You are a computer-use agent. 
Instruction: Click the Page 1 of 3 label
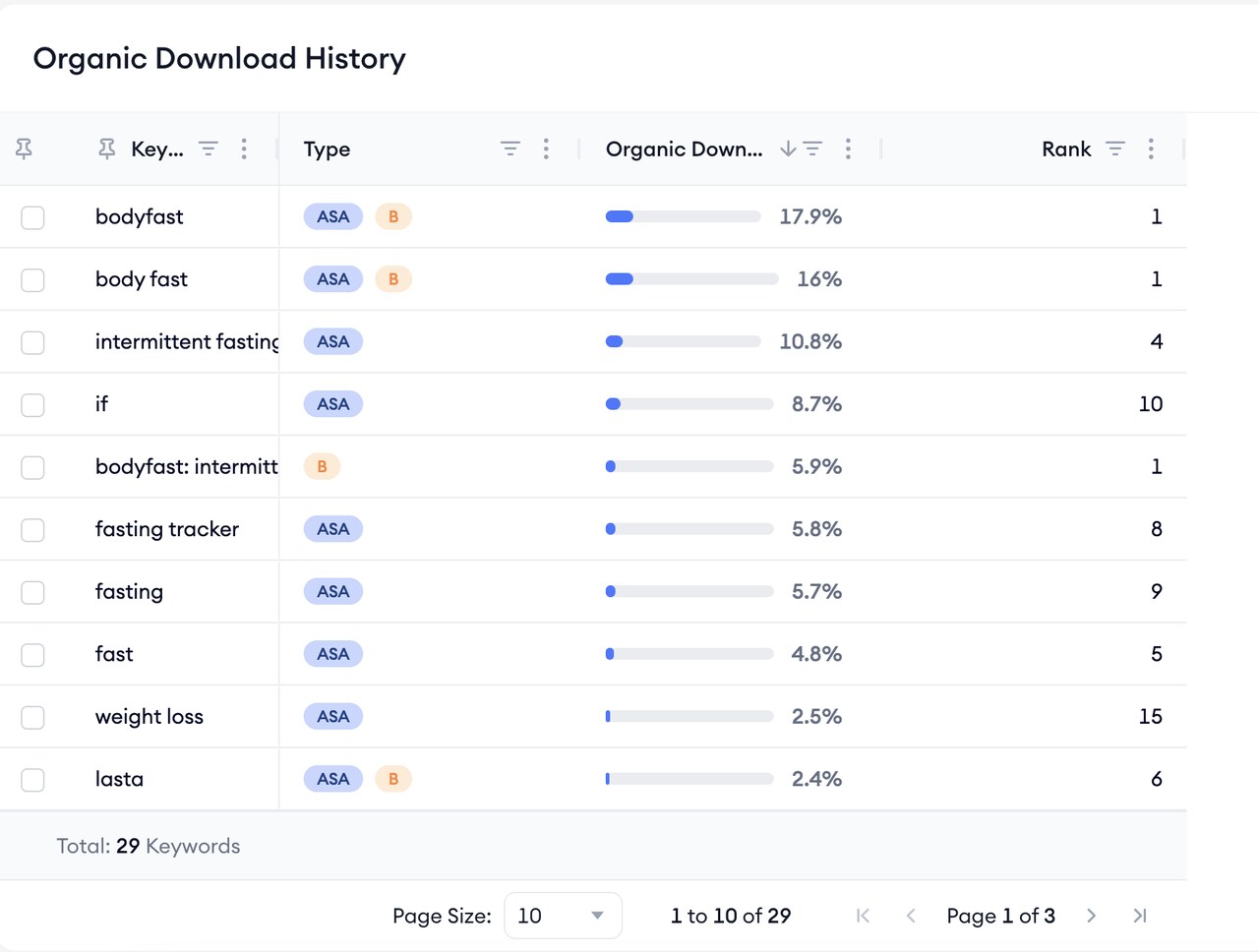tap(1000, 916)
